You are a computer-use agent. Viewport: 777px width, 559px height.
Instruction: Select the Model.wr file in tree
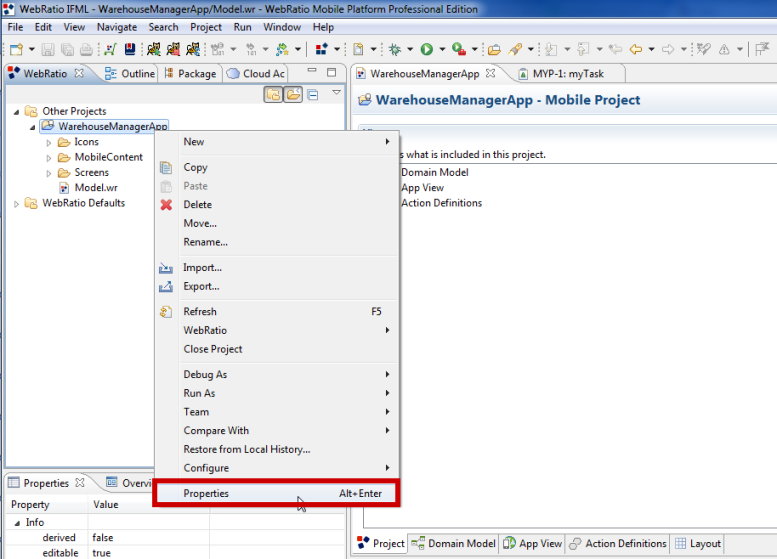pos(96,188)
